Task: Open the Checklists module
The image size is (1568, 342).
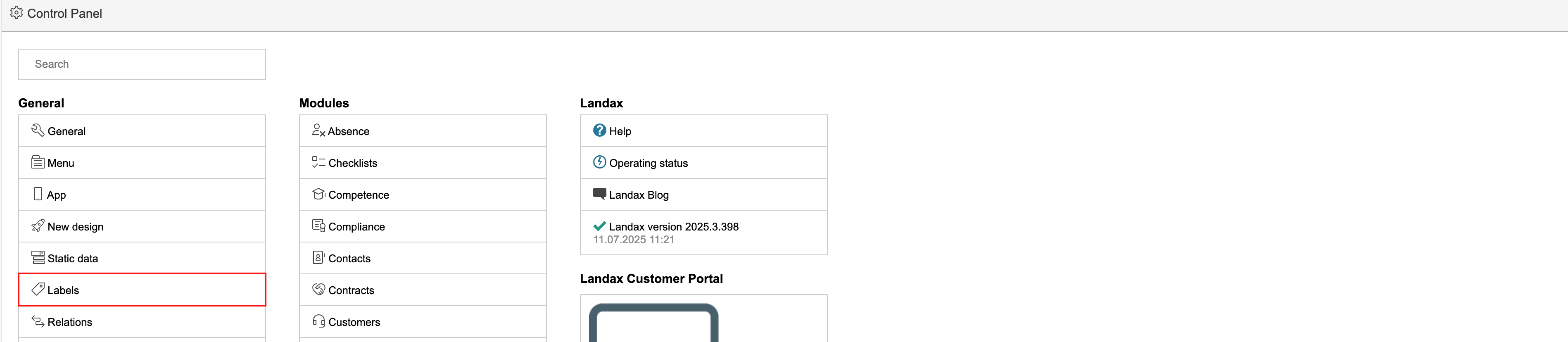Action: coord(352,163)
